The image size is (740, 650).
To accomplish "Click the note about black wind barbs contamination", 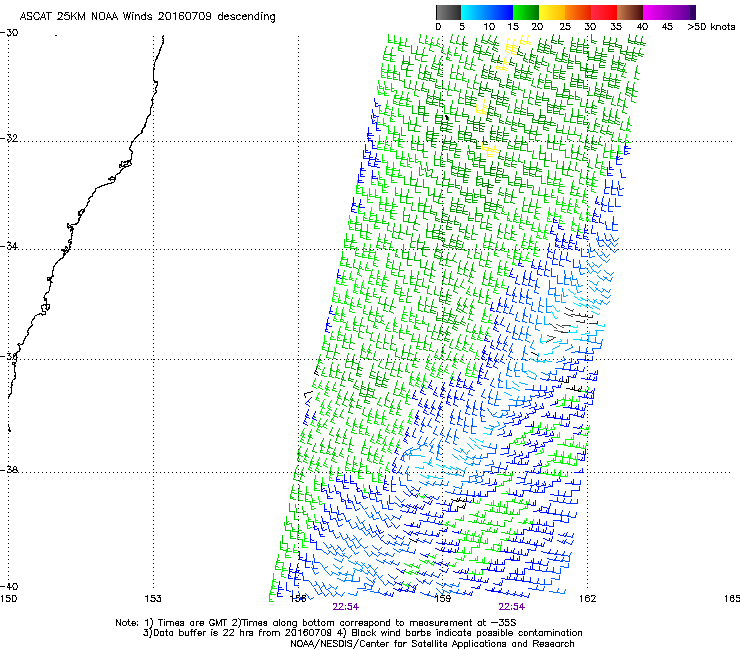I will click(459, 633).
